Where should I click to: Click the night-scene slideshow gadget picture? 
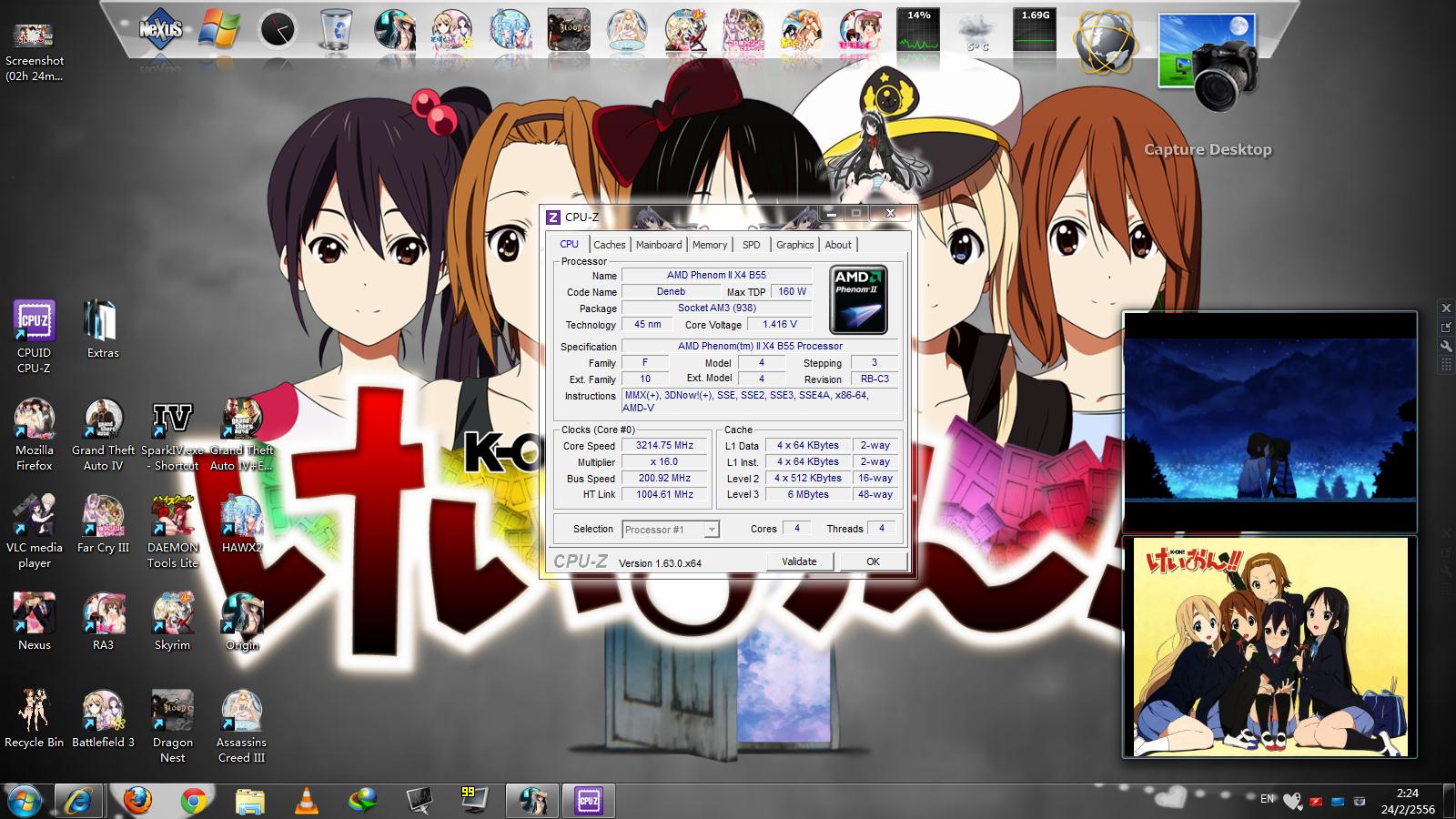(x=1270, y=421)
